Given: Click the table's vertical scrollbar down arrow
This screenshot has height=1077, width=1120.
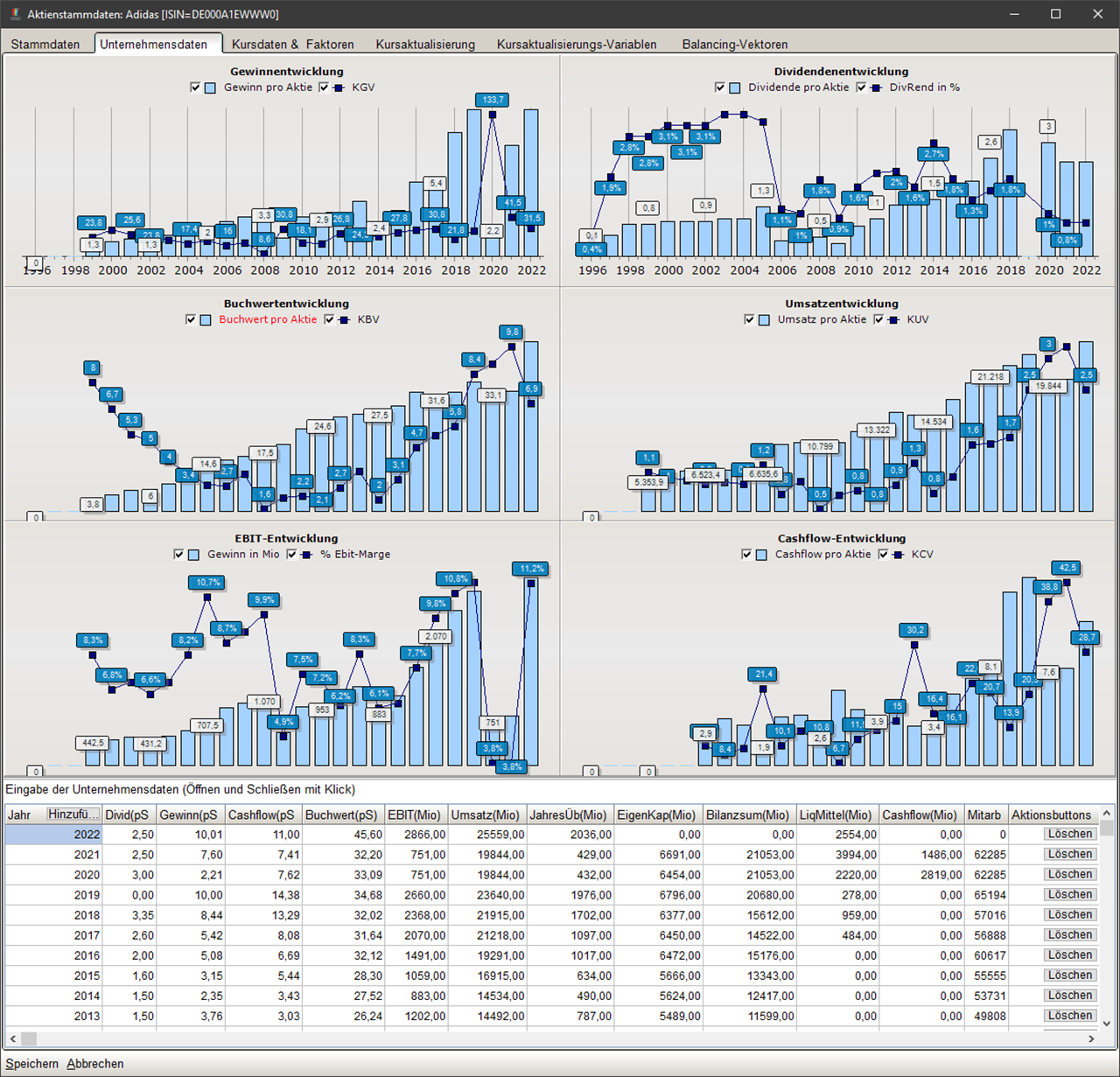Looking at the screenshot, I should point(1107,1023).
